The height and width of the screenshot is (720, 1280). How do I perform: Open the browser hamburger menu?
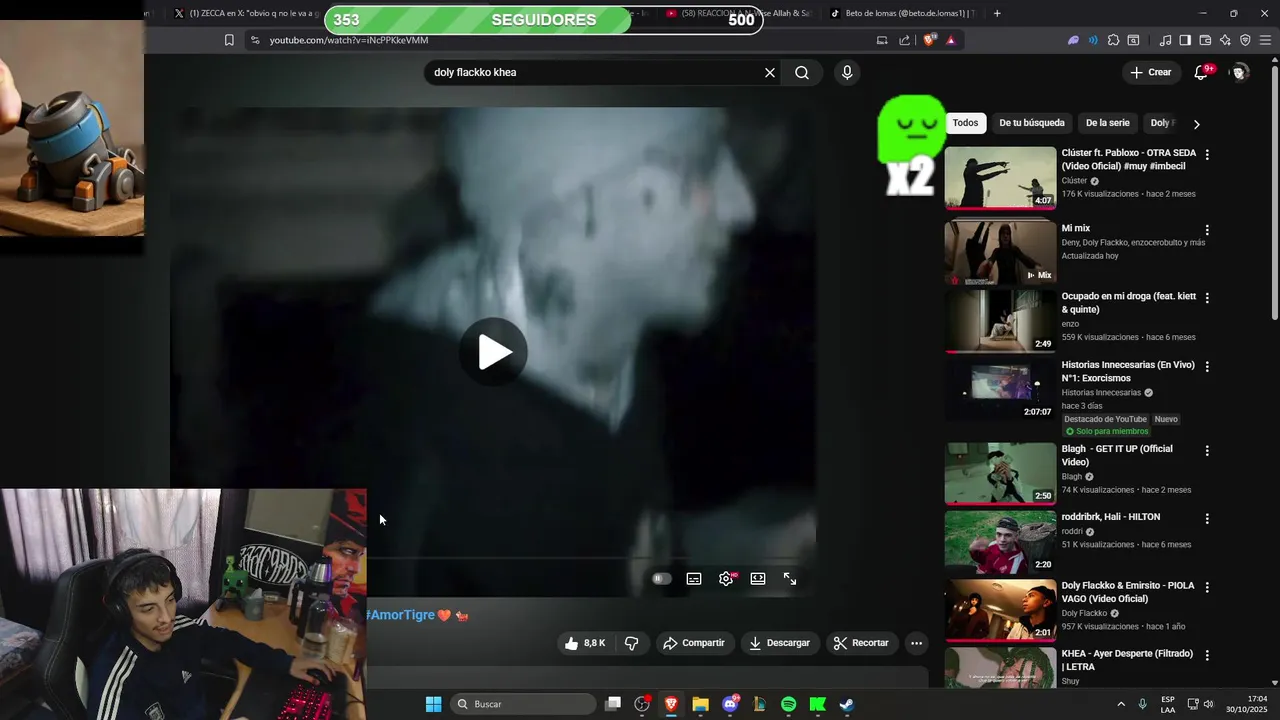(x=1266, y=40)
